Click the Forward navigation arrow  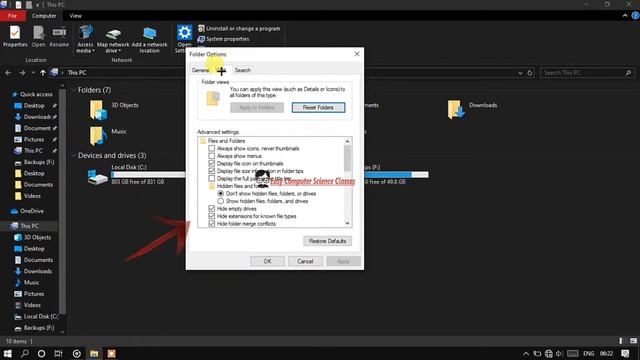(22, 73)
